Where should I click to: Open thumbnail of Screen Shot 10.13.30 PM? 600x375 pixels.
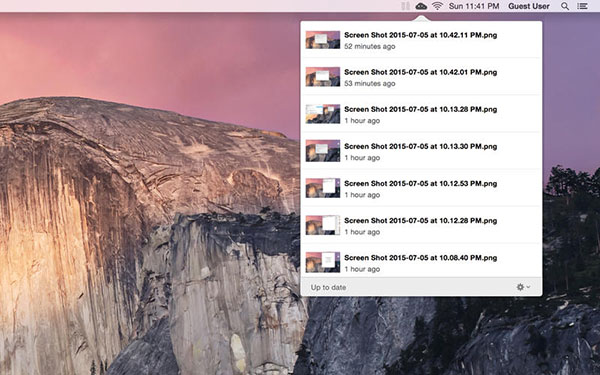pyautogui.click(x=323, y=151)
